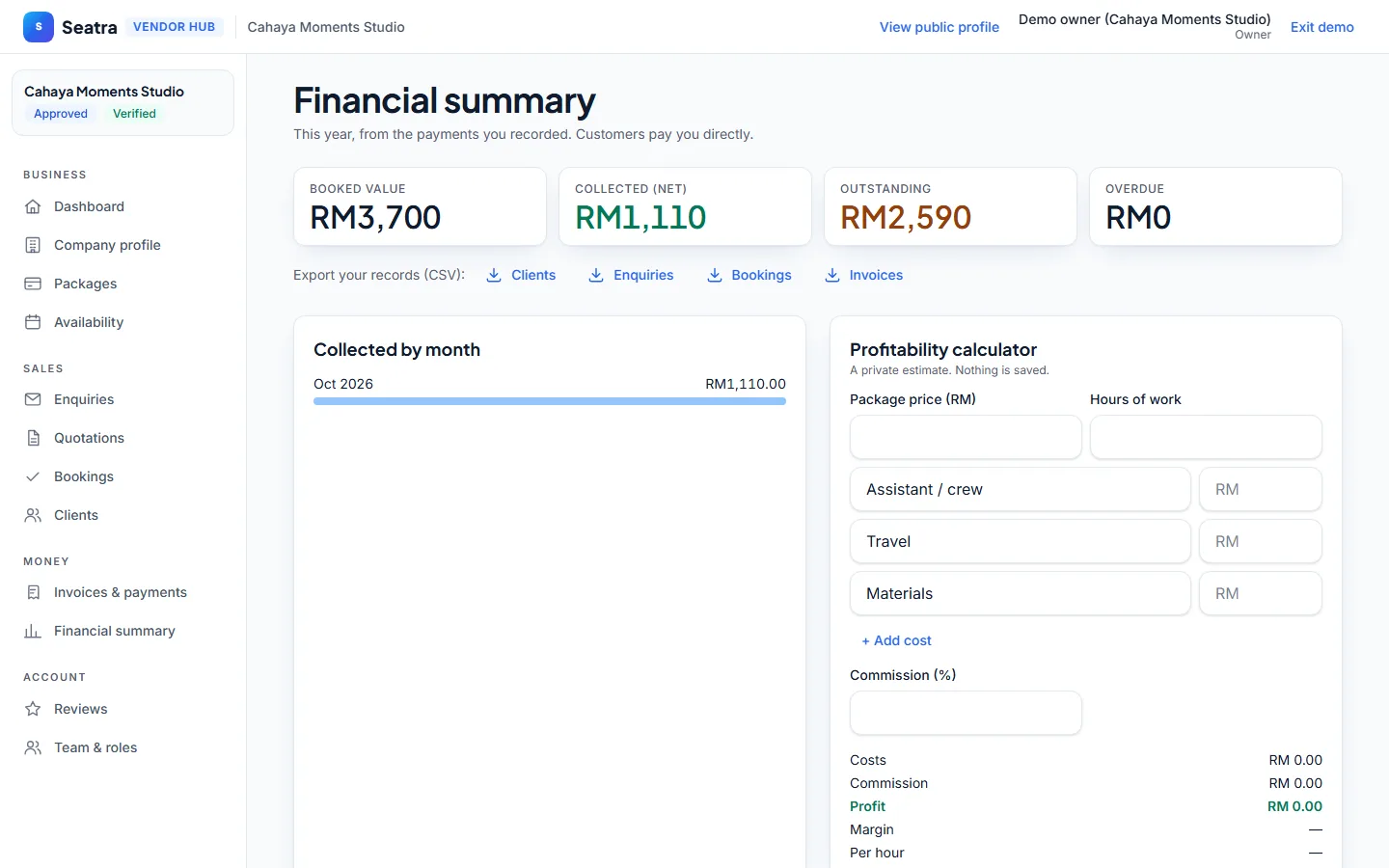Click the Company profile document icon
The height and width of the screenshot is (868, 1389).
coord(33,245)
